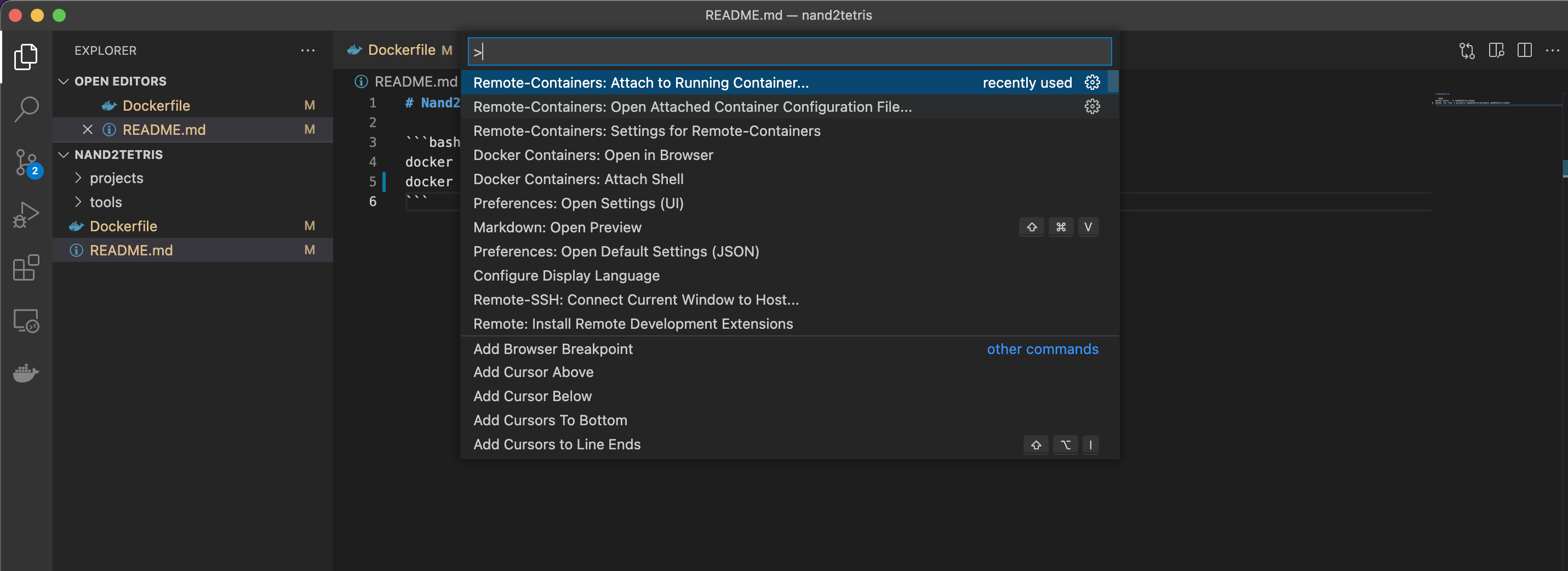The width and height of the screenshot is (1568, 571).
Task: Select Docker Containers: Attach Shell command
Action: point(577,179)
